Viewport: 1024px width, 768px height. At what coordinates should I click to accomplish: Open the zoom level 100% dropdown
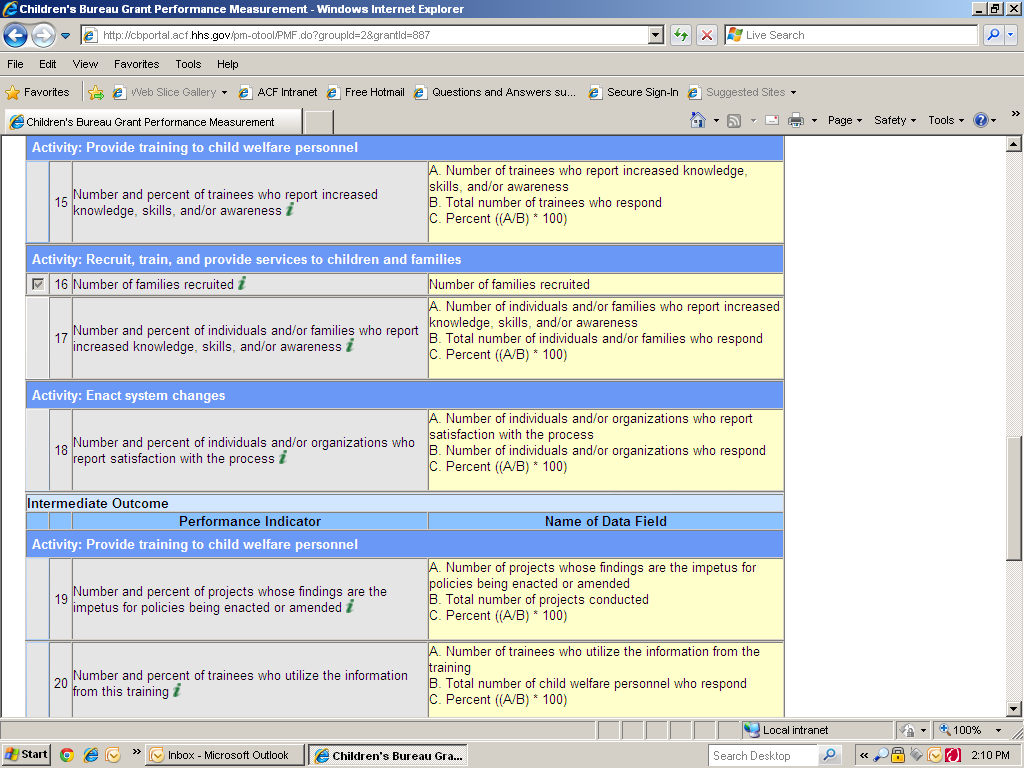[997, 730]
